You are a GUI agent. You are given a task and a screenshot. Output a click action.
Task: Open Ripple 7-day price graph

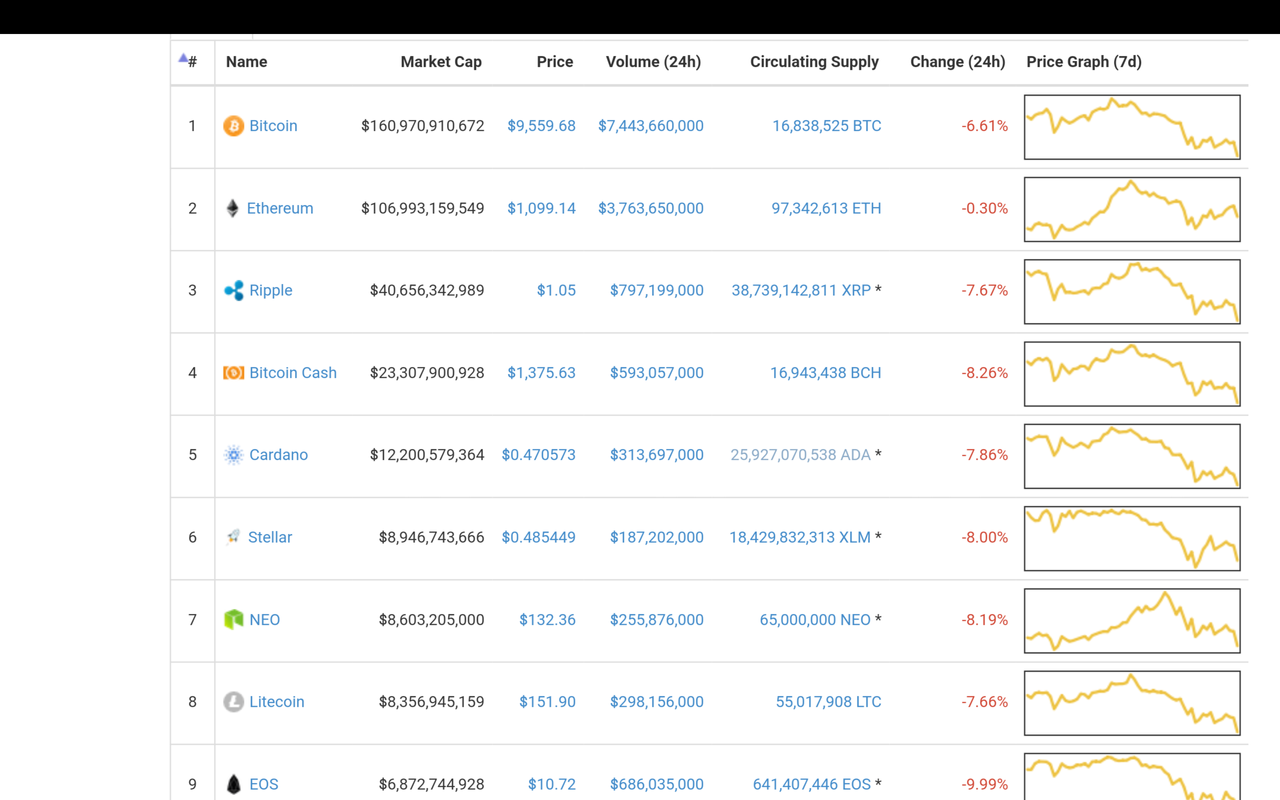(x=1132, y=291)
